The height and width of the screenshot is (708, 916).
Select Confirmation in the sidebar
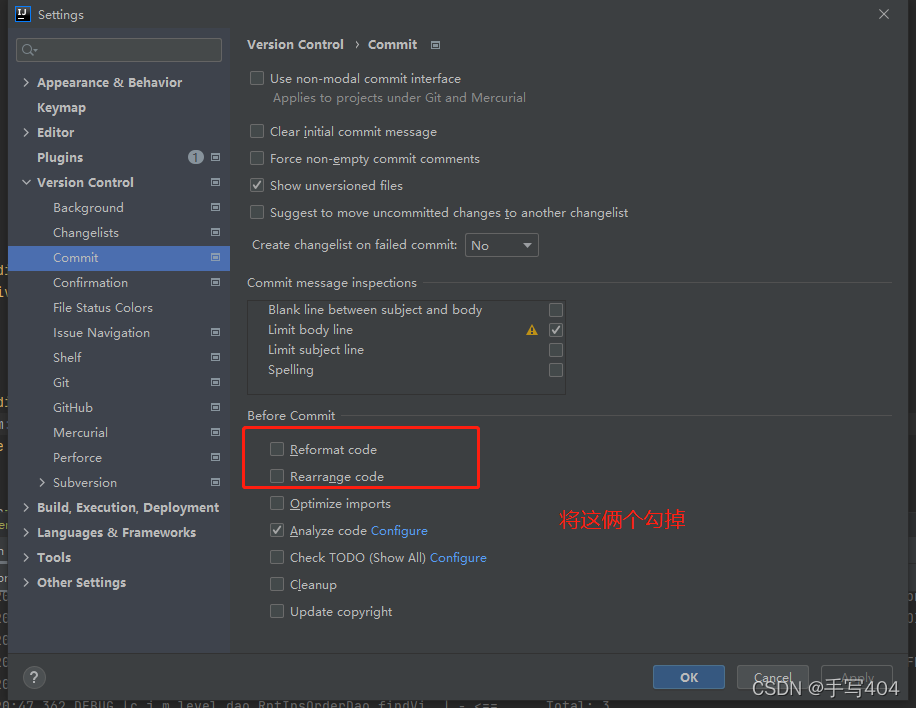(90, 282)
